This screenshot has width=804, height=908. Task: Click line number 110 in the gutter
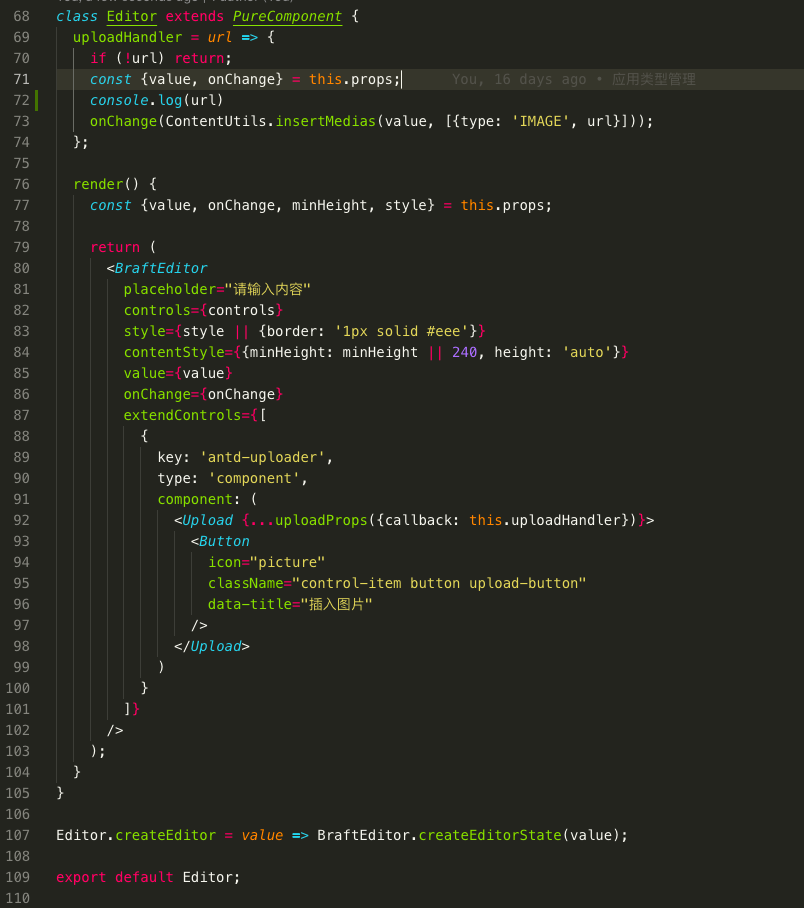click(17, 898)
